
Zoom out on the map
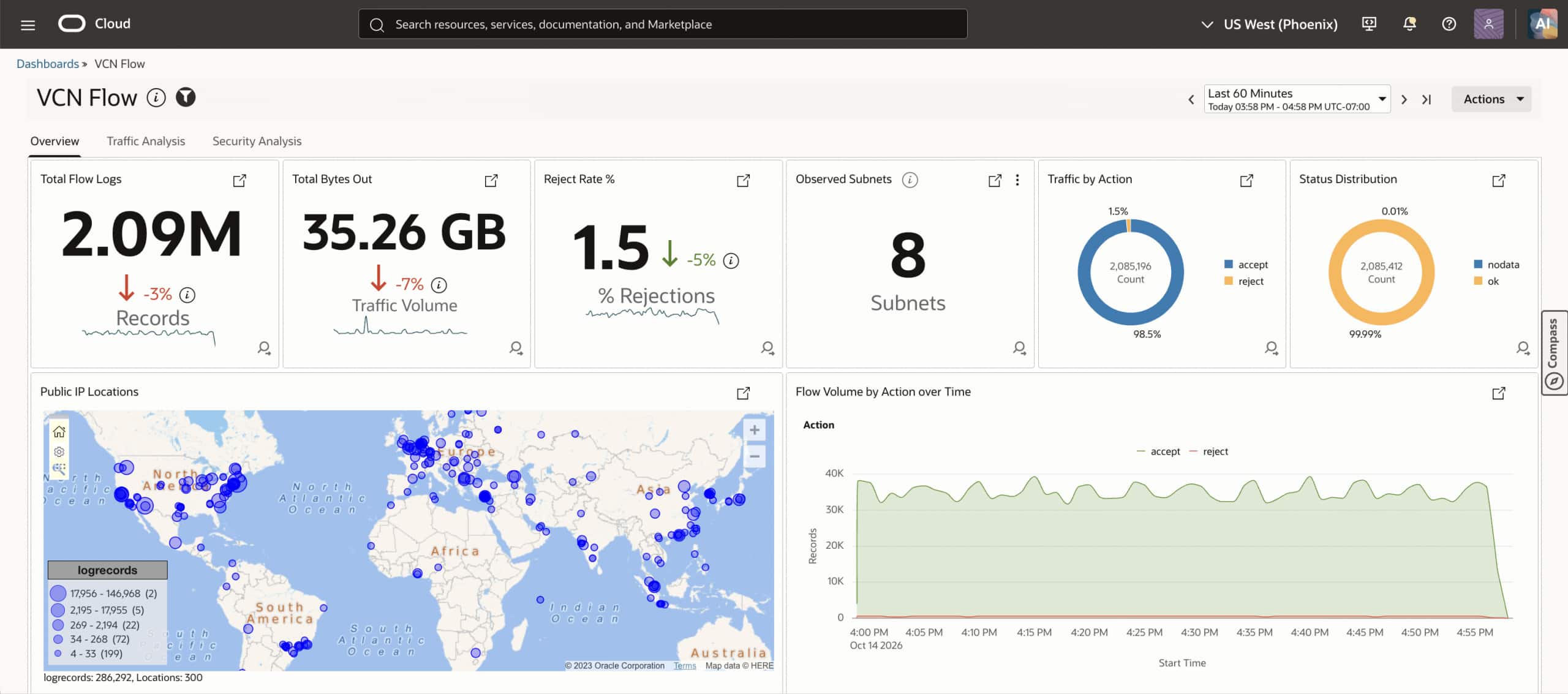tap(755, 456)
